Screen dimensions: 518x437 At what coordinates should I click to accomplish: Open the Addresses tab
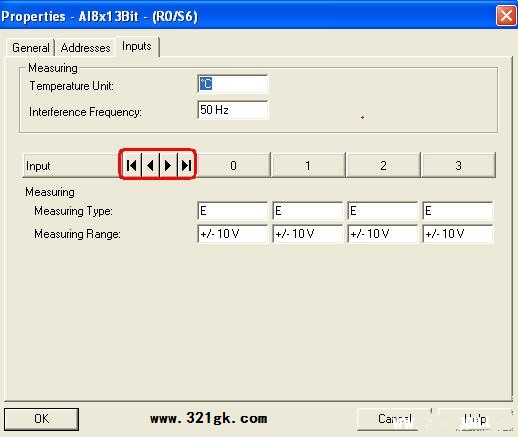point(85,48)
